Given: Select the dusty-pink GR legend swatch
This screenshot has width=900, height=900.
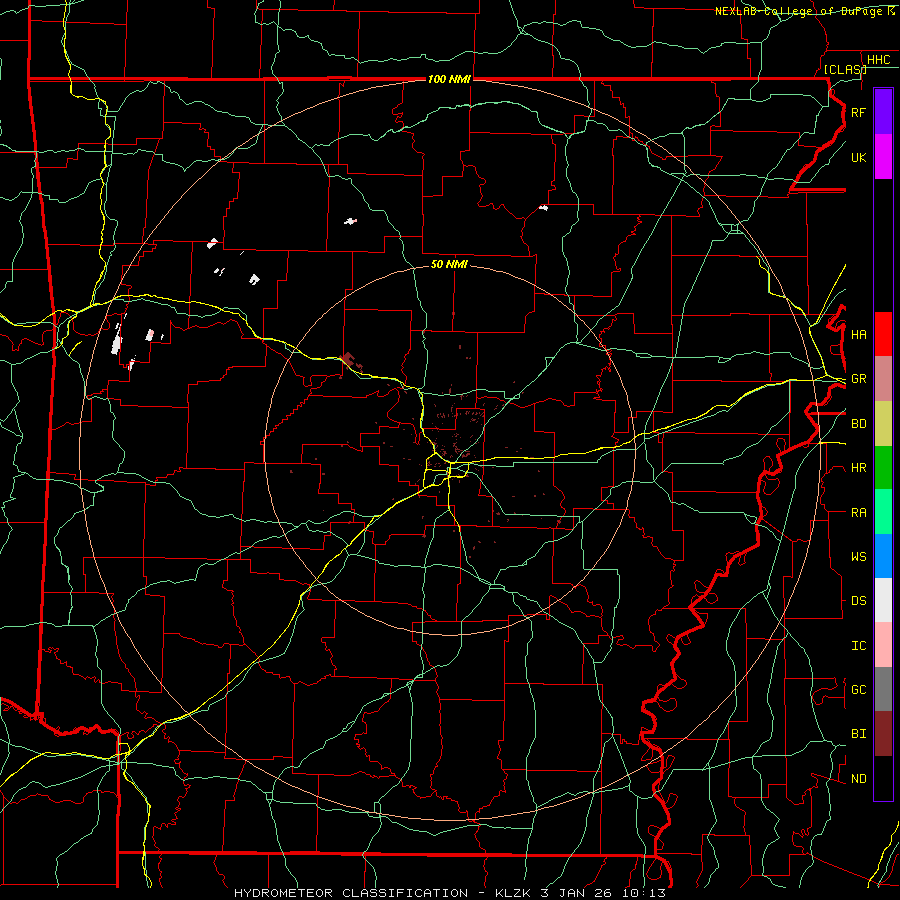Looking at the screenshot, I should tap(883, 378).
